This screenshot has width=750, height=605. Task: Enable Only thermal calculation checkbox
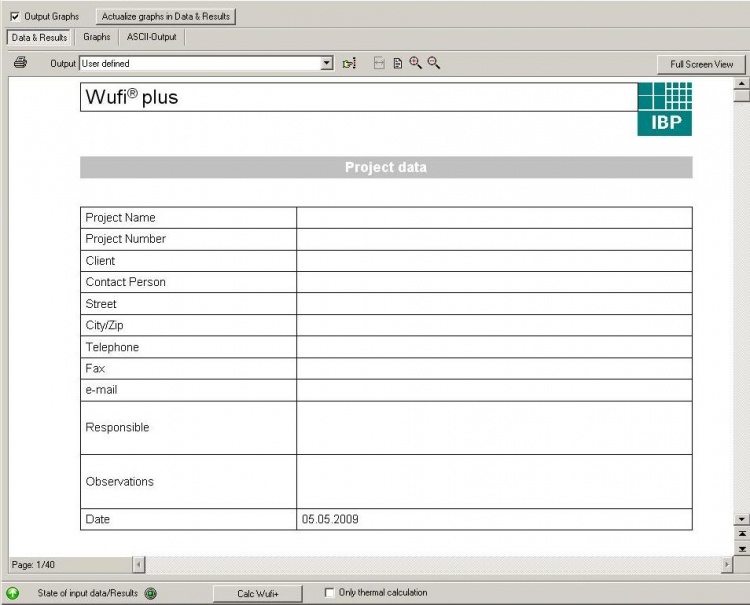[329, 593]
